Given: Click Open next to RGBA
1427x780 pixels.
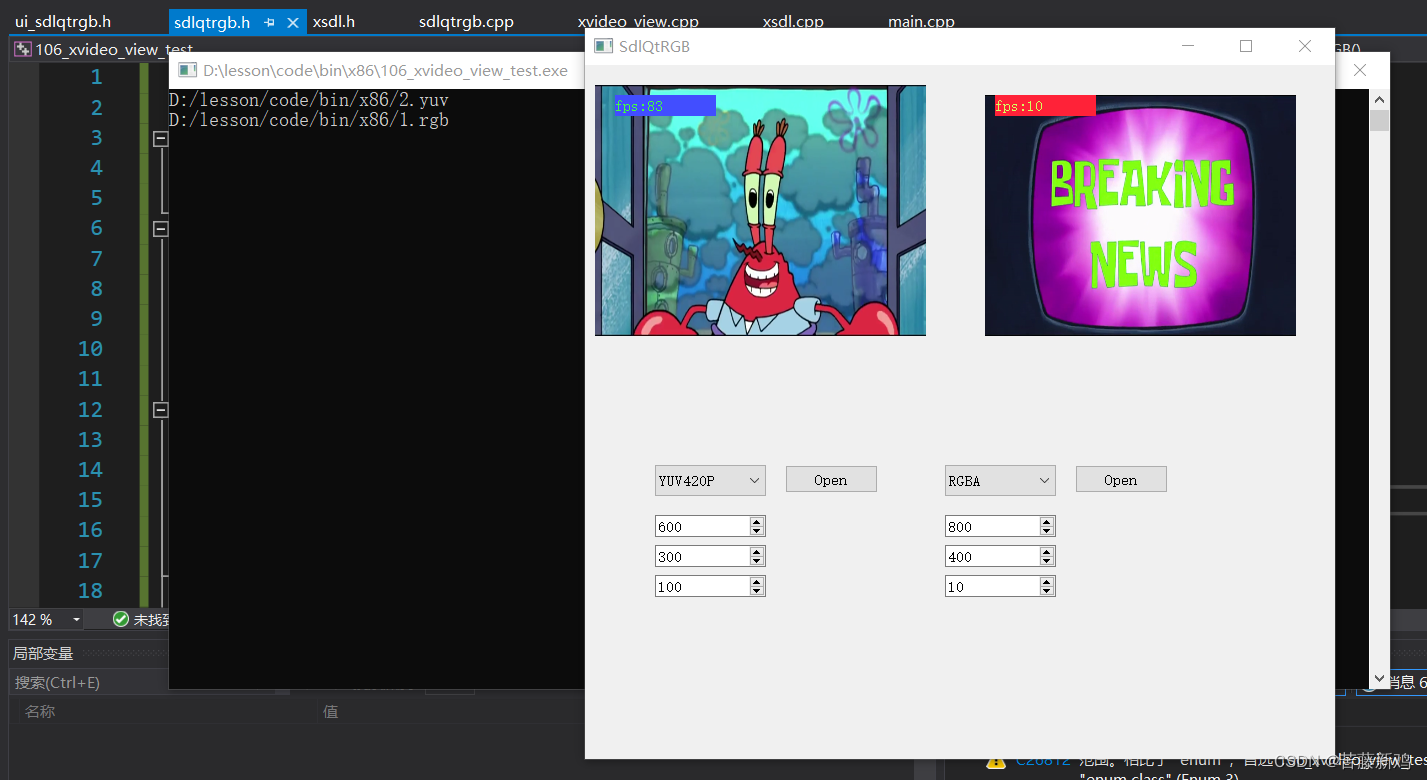Looking at the screenshot, I should 1121,479.
